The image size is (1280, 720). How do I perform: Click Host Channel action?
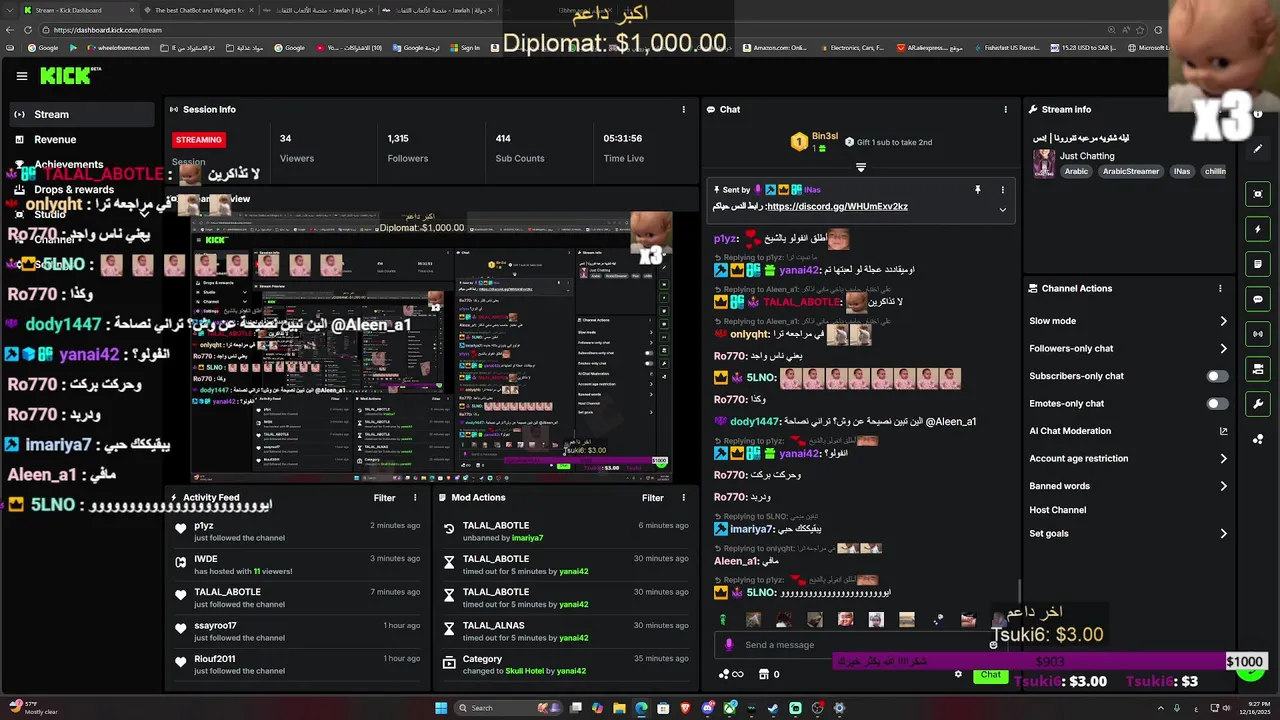point(1057,510)
